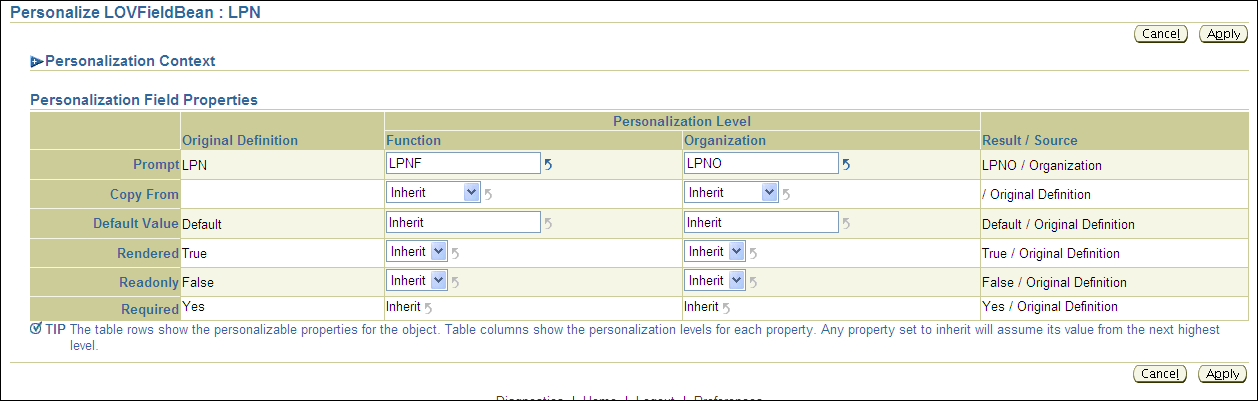The width and height of the screenshot is (1258, 401).
Task: Click the top Apply button
Action: (1222, 34)
